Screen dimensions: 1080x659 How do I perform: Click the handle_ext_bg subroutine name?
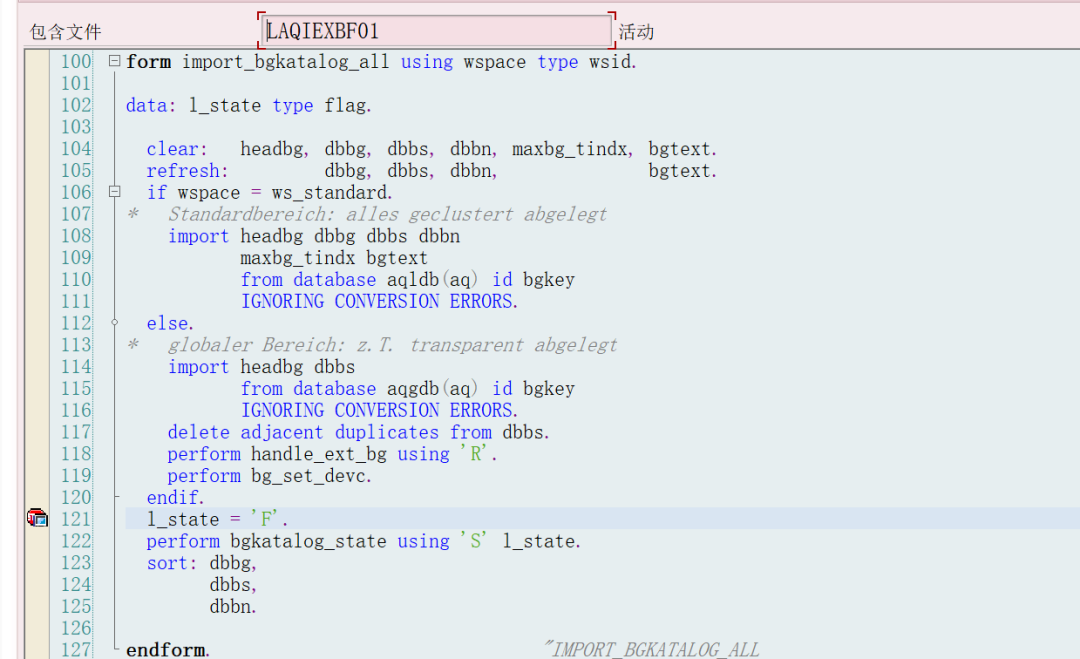318,454
